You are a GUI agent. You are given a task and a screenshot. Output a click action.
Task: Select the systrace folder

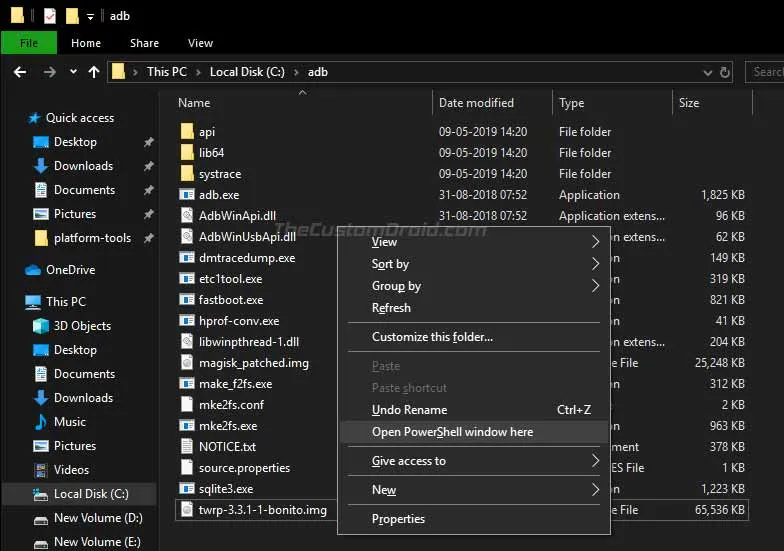[220, 174]
